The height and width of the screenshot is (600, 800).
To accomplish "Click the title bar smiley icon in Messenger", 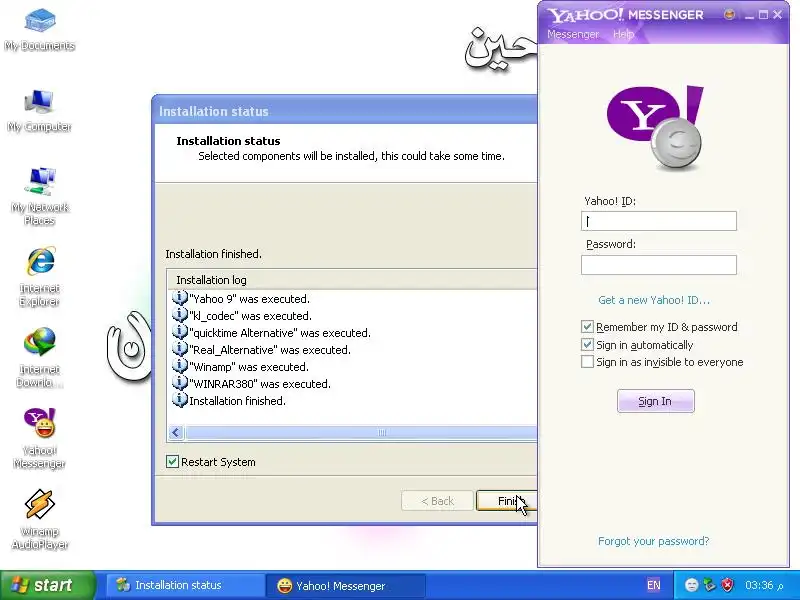I will click(x=730, y=14).
